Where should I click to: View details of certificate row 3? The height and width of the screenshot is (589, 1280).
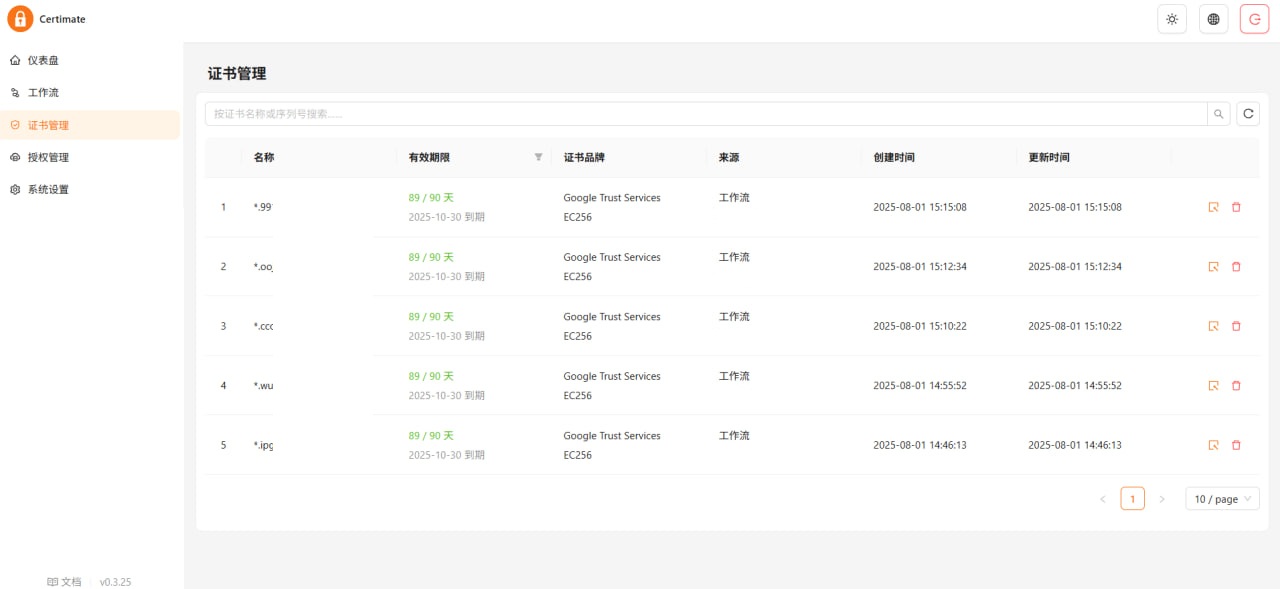(x=1213, y=326)
